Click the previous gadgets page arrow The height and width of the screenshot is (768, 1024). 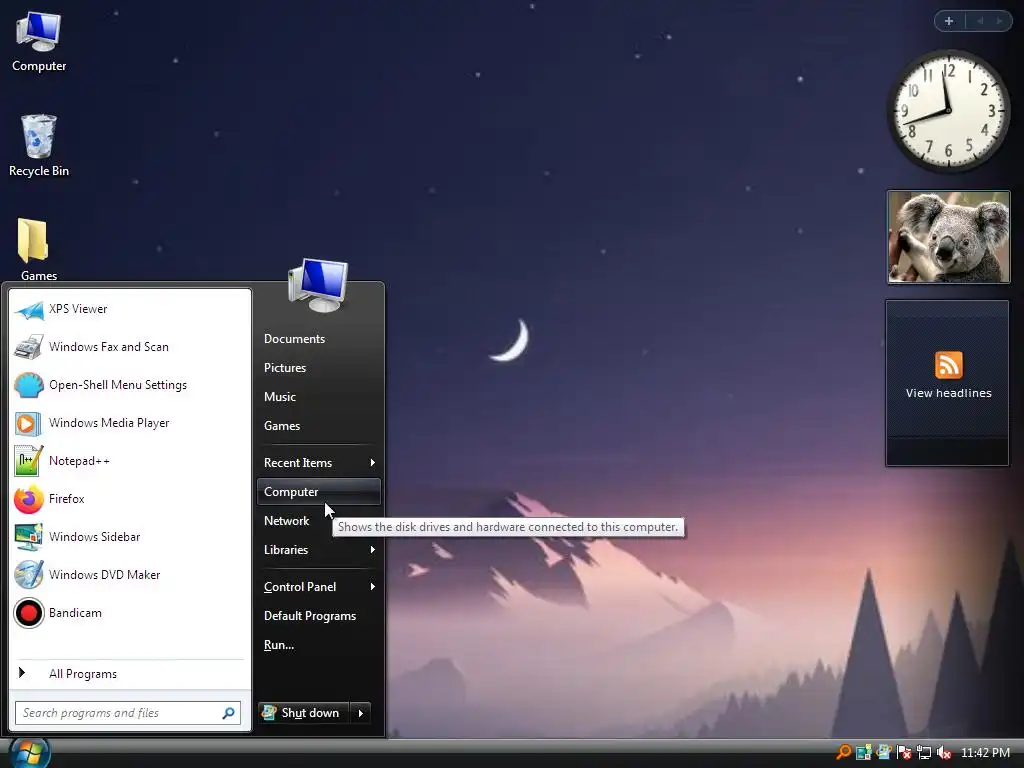980,21
